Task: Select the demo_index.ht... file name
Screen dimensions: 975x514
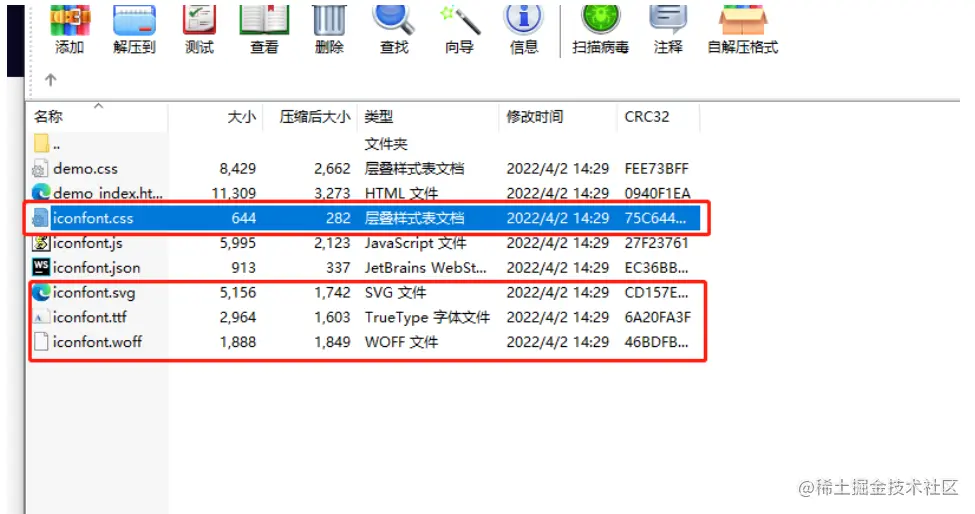Action: tap(108, 193)
